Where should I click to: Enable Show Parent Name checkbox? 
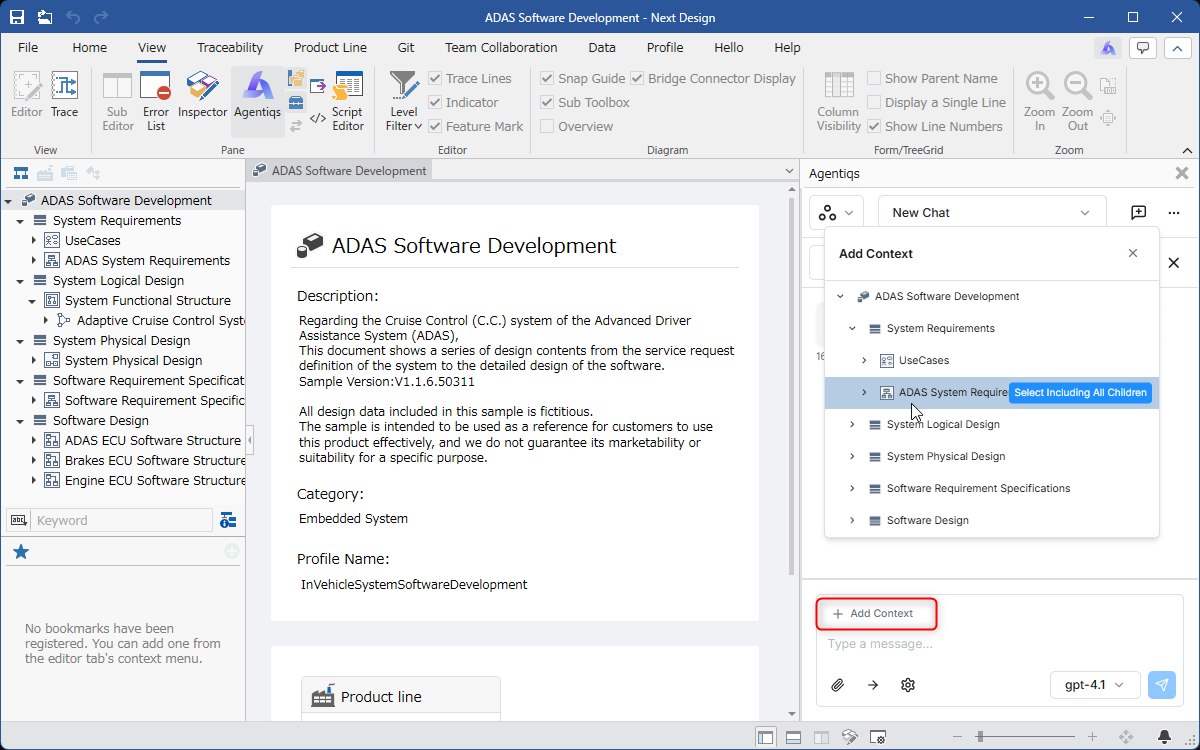coord(874,78)
